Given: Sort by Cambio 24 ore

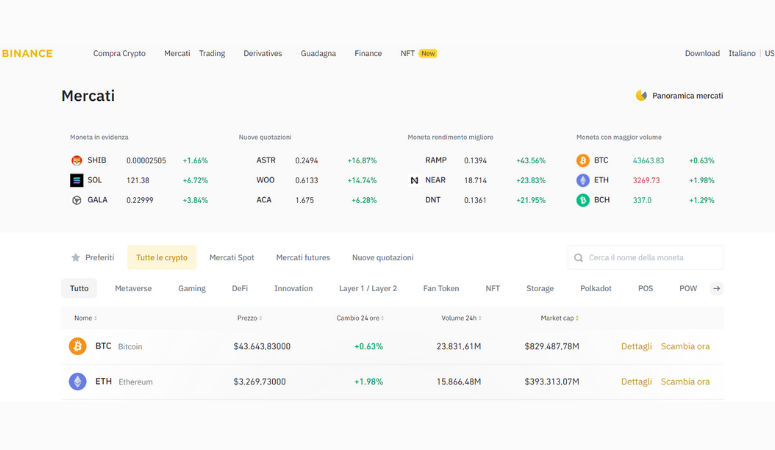Looking at the screenshot, I should click(360, 318).
